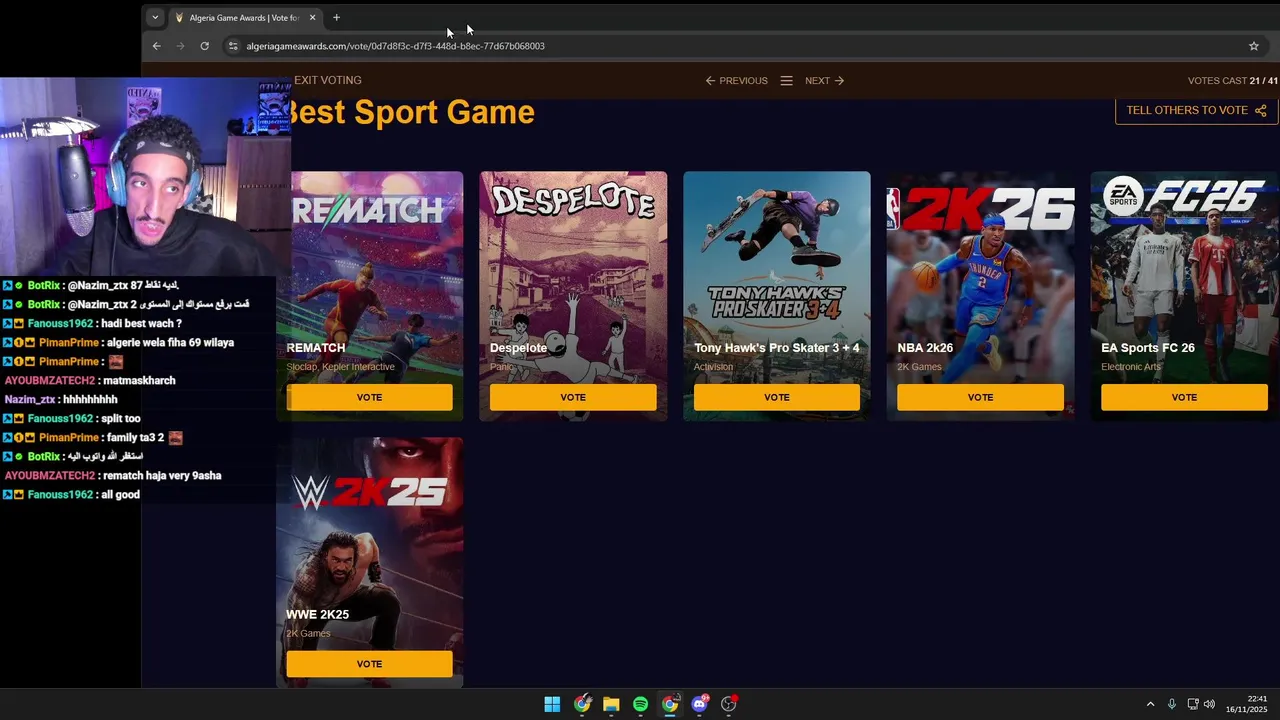Go back with the browser back arrow
The height and width of the screenshot is (720, 1280).
(156, 46)
